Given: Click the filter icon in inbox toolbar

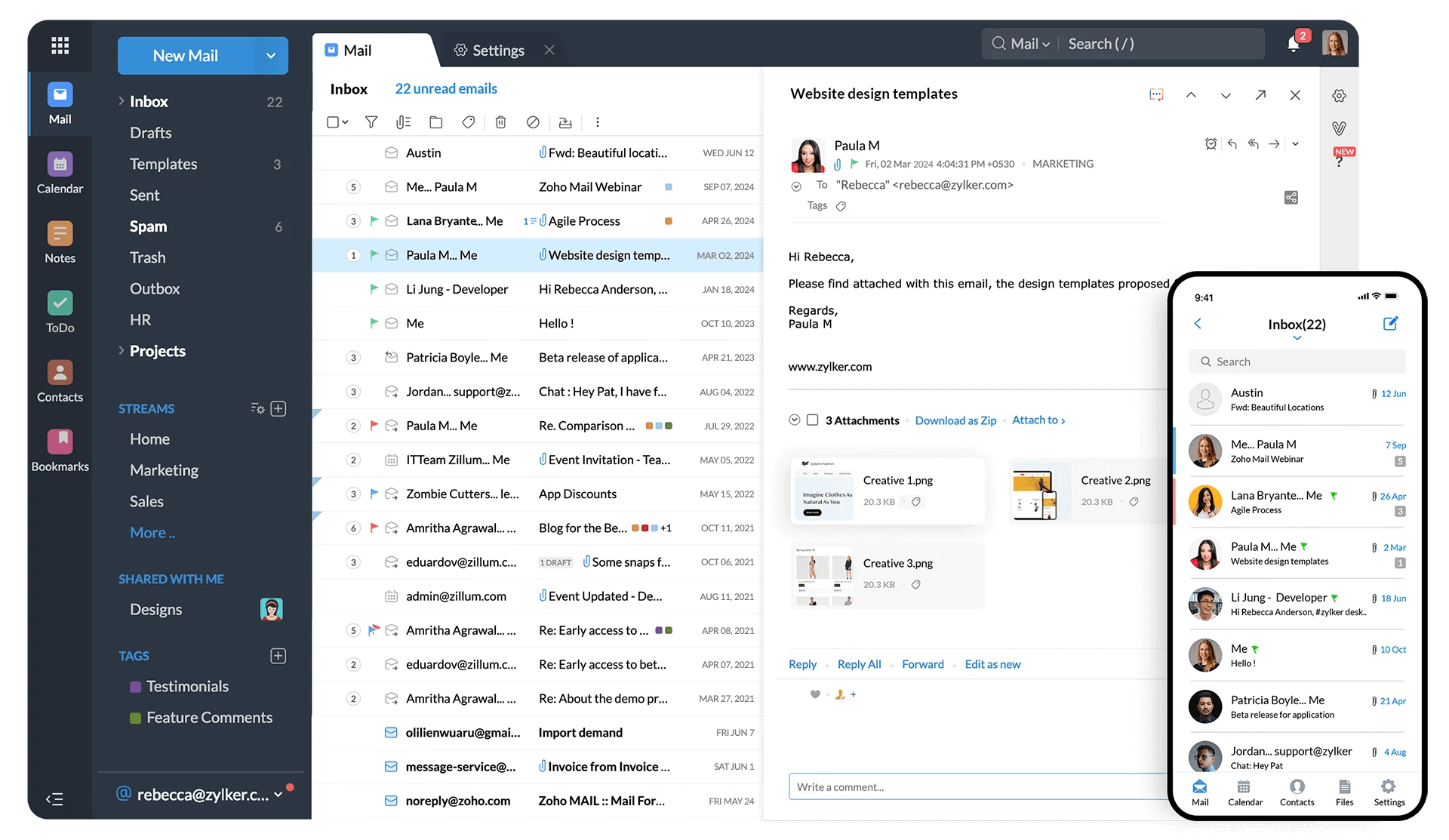Looking at the screenshot, I should [370, 122].
